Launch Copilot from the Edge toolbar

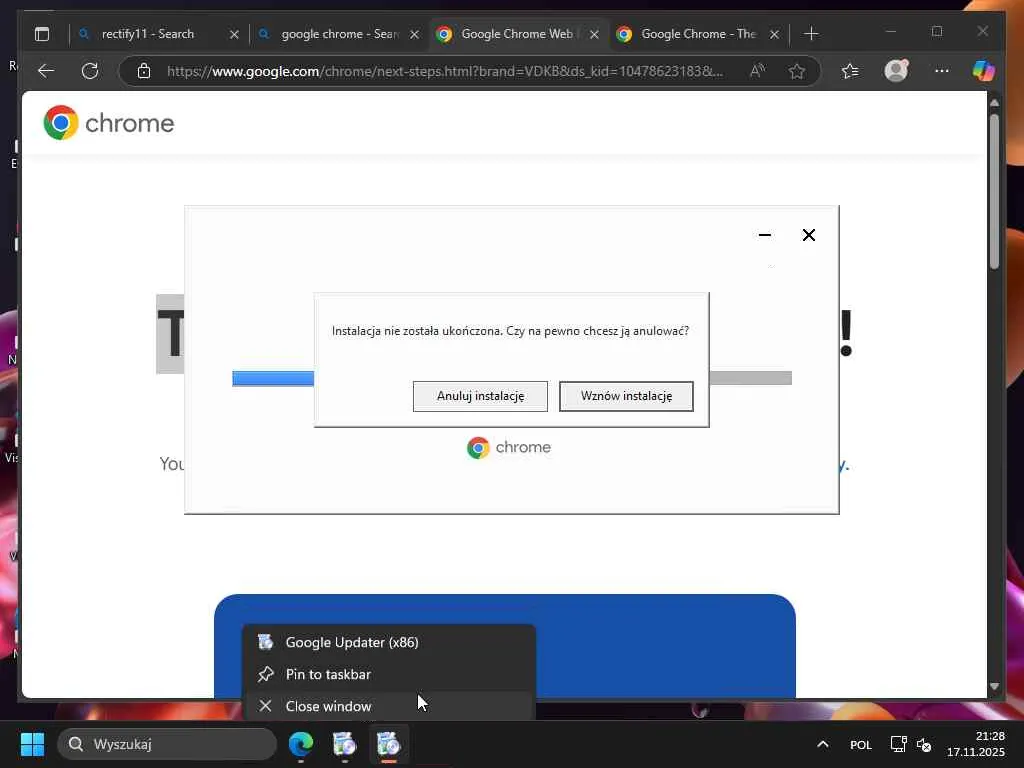coord(984,71)
